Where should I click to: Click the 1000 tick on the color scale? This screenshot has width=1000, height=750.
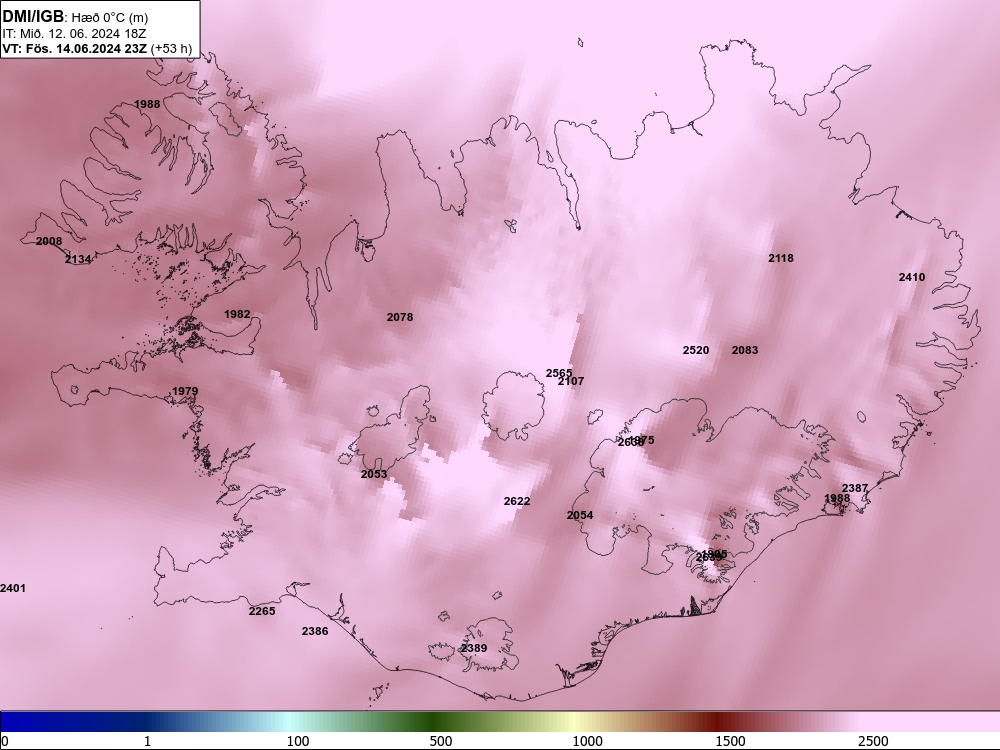pos(587,741)
